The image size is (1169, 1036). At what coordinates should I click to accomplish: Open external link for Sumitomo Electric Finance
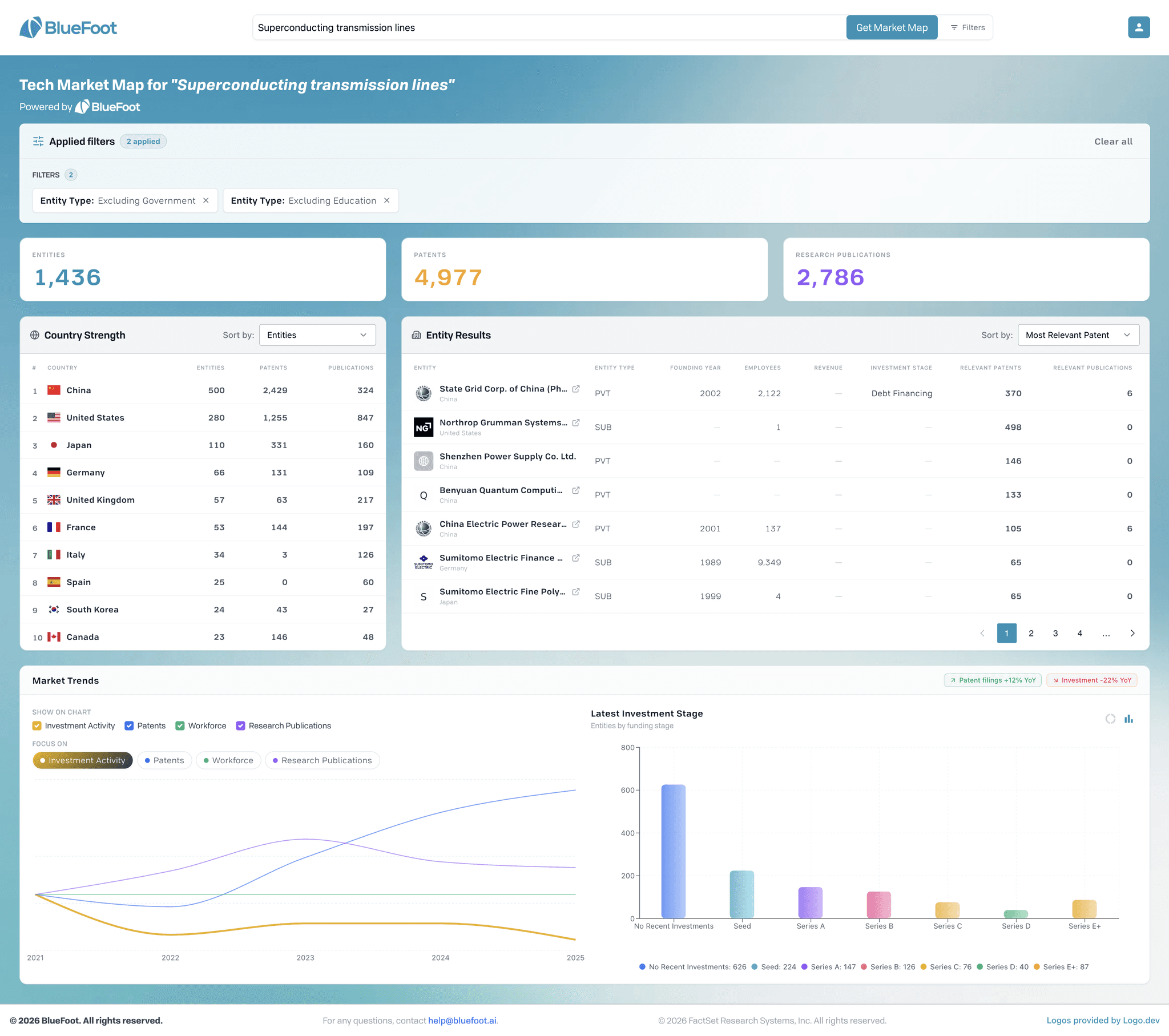tap(576, 558)
